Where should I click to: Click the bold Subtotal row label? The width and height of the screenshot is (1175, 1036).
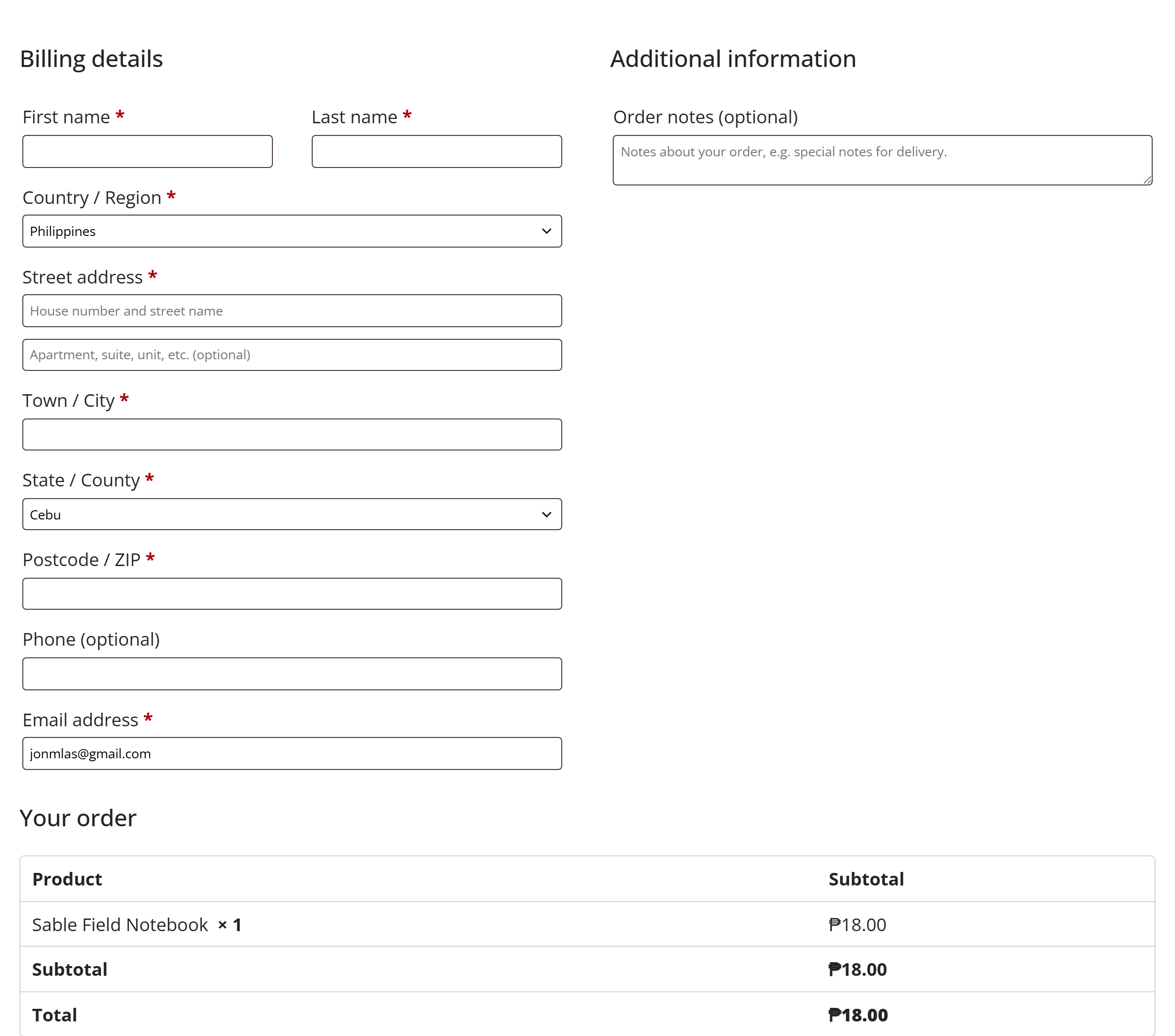(x=69, y=969)
